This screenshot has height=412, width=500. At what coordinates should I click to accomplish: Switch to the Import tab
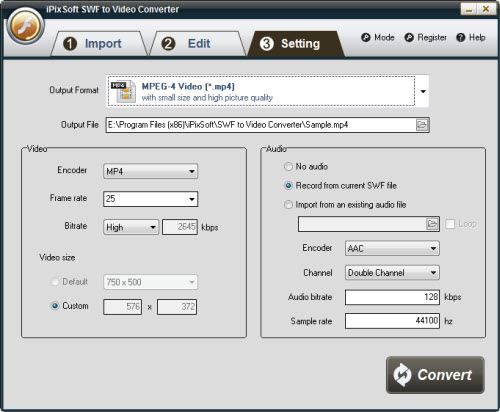click(99, 44)
